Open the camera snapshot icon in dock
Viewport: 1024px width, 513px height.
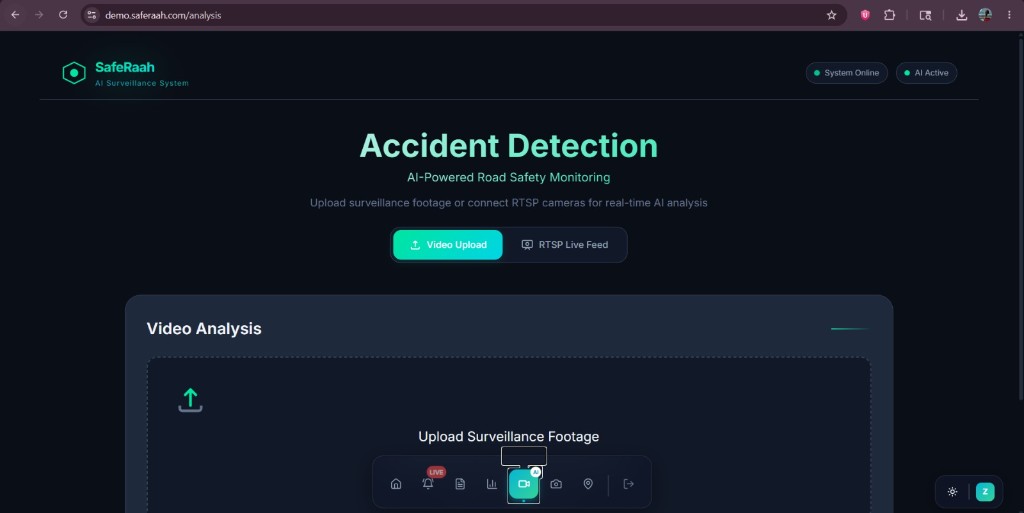point(556,484)
